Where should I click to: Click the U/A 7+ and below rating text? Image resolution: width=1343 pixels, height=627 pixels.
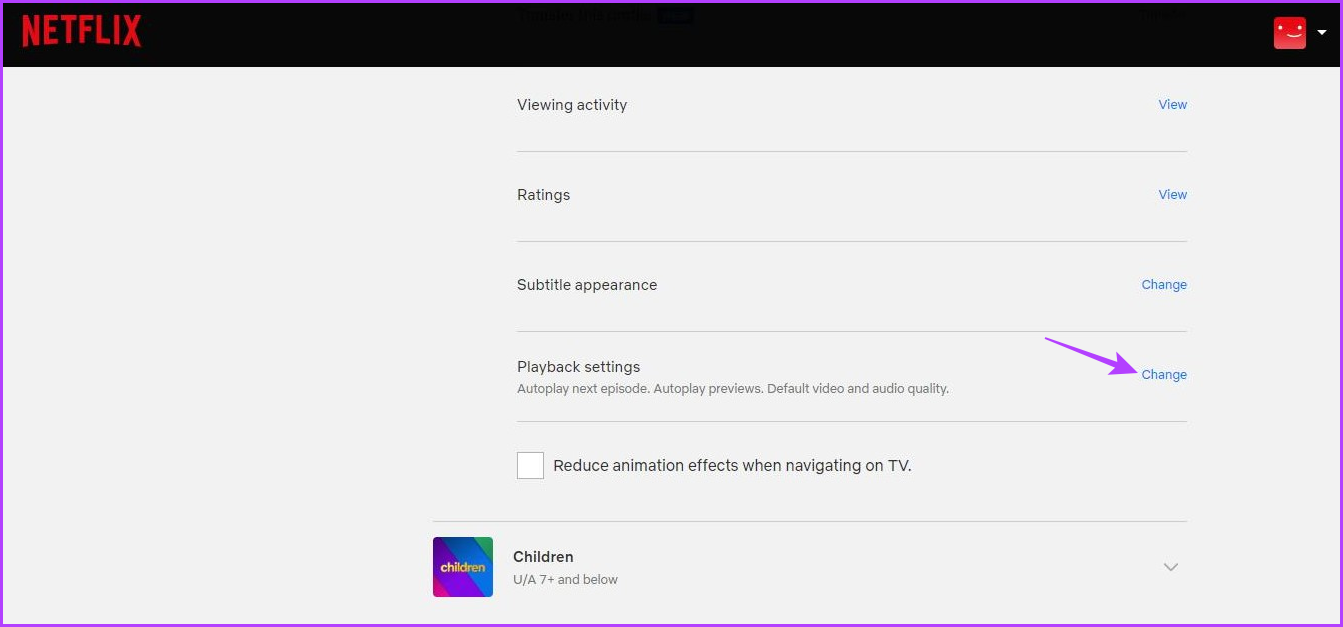pyautogui.click(x=565, y=580)
